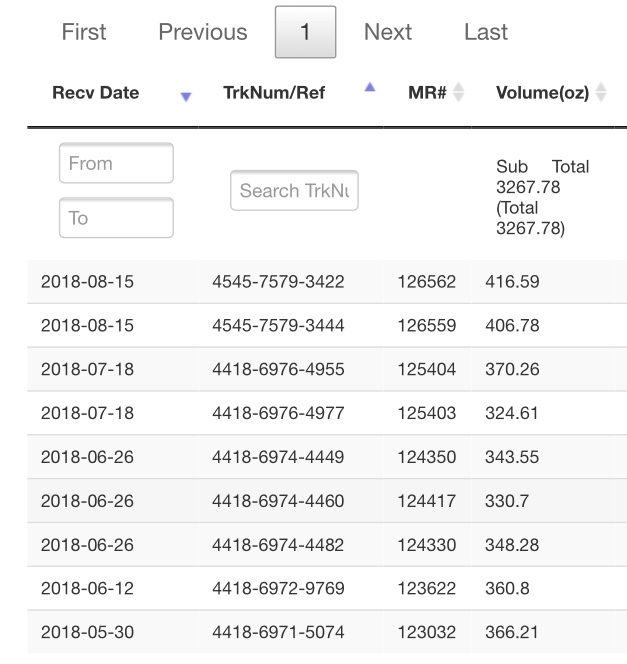Select the row with MR# 126559
The width and height of the screenshot is (627, 664).
[x=327, y=325]
